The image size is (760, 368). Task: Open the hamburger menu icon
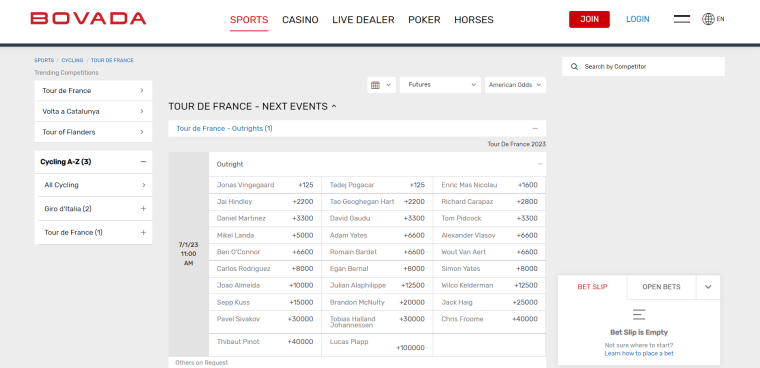[x=681, y=19]
